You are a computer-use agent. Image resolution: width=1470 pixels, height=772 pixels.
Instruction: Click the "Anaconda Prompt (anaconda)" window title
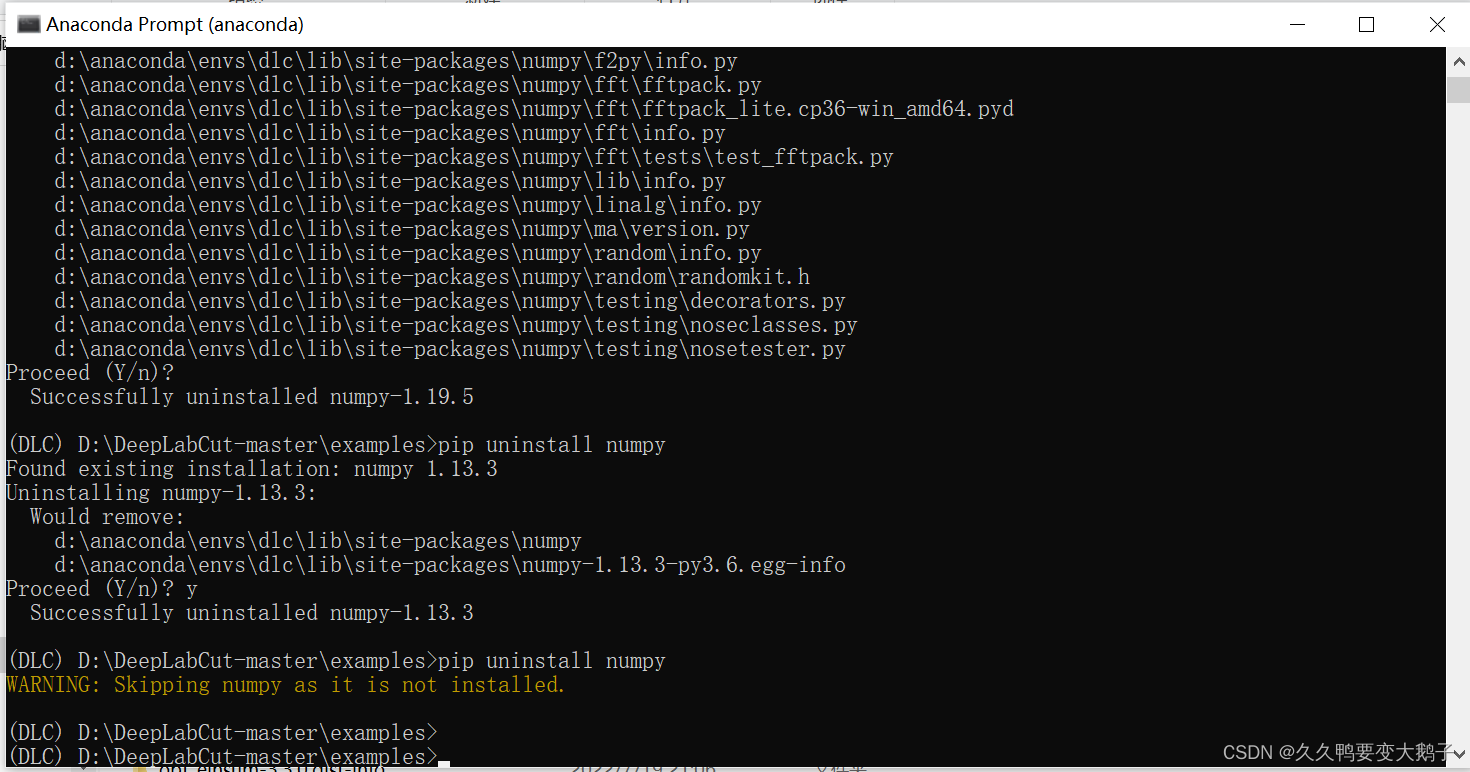point(175,24)
